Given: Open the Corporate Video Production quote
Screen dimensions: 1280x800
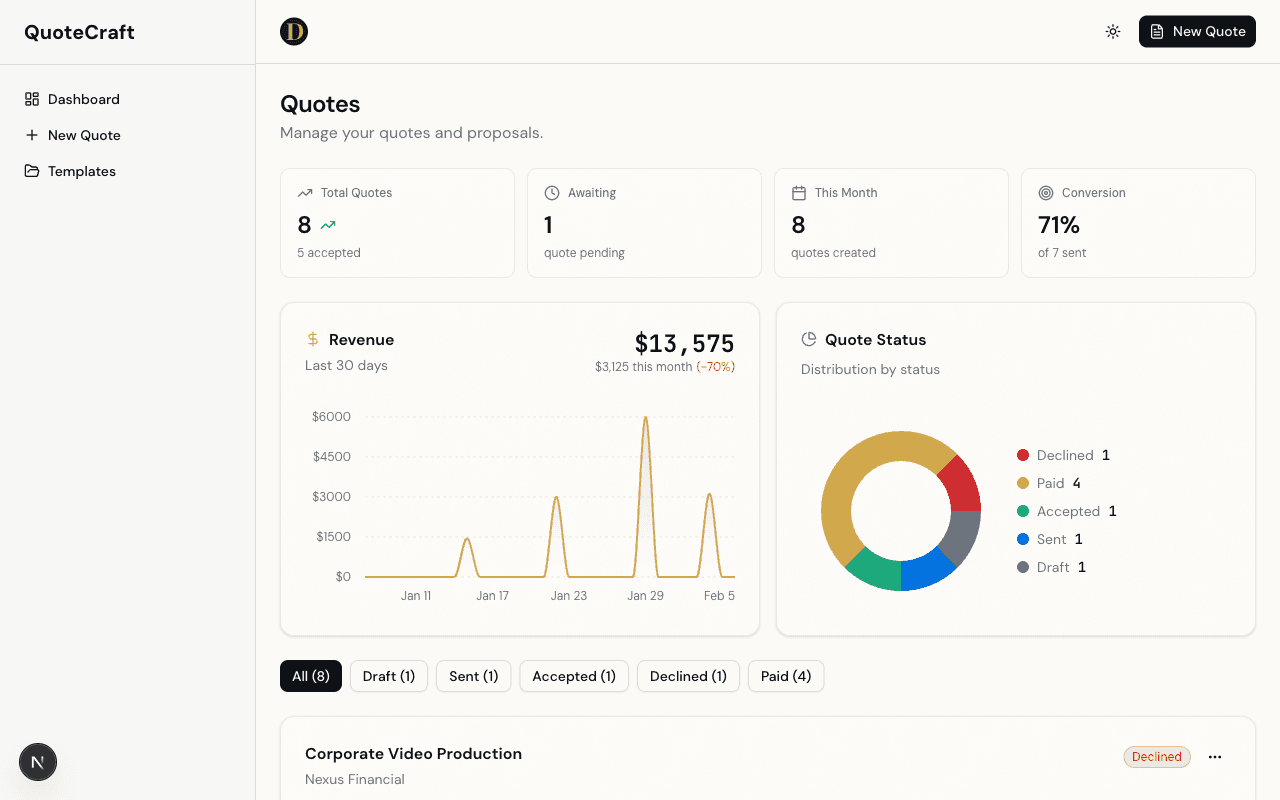Looking at the screenshot, I should (413, 753).
